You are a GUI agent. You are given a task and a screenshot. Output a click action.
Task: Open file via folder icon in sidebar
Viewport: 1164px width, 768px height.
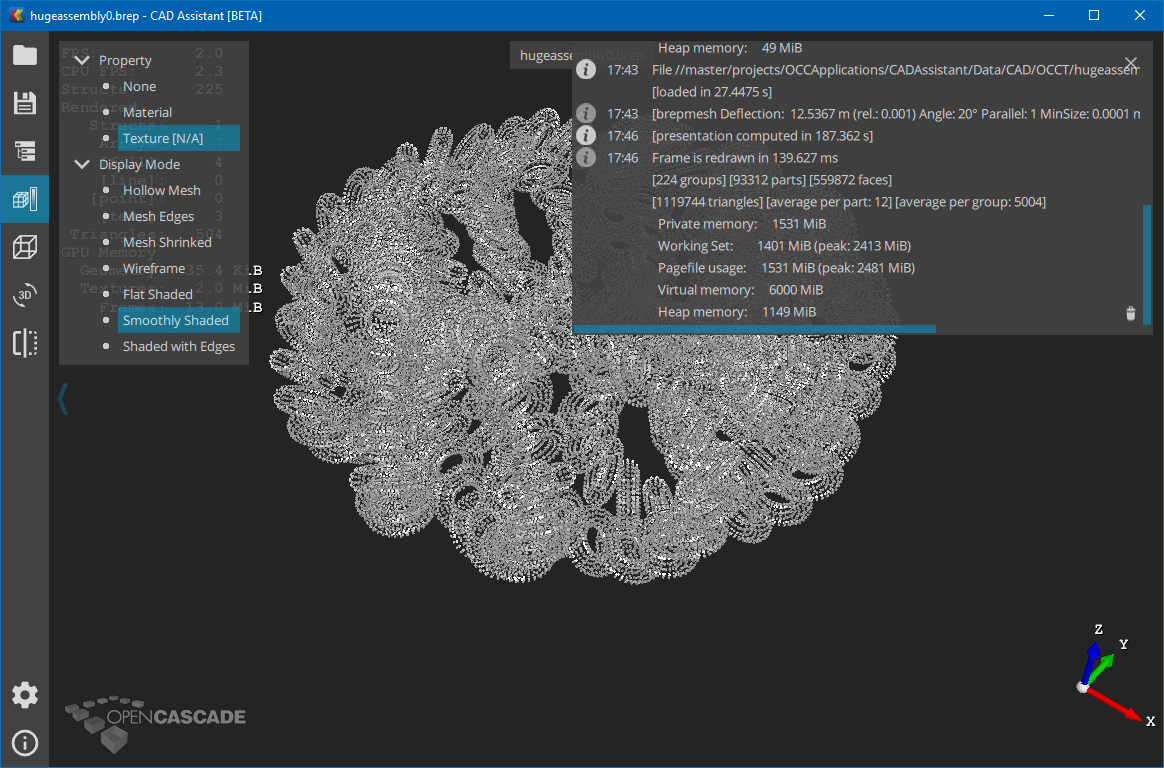click(24, 55)
